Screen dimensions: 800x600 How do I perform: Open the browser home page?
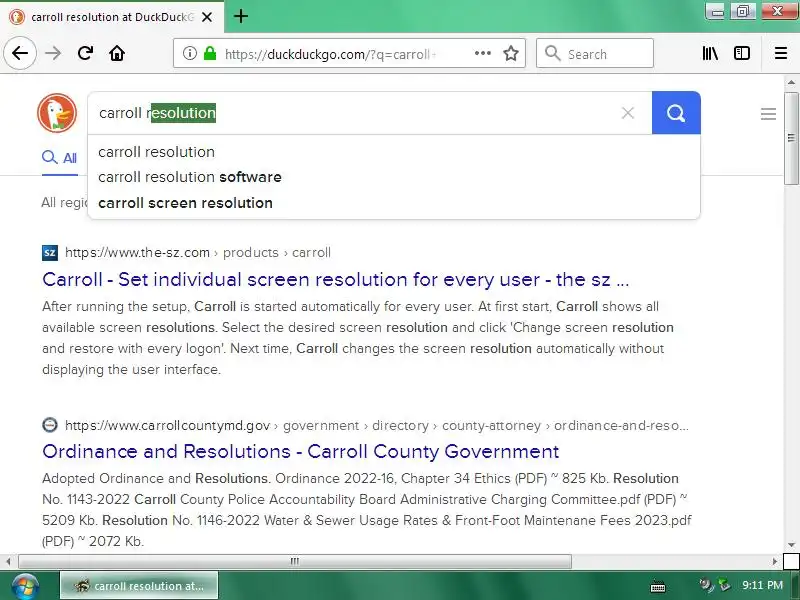[x=117, y=53]
